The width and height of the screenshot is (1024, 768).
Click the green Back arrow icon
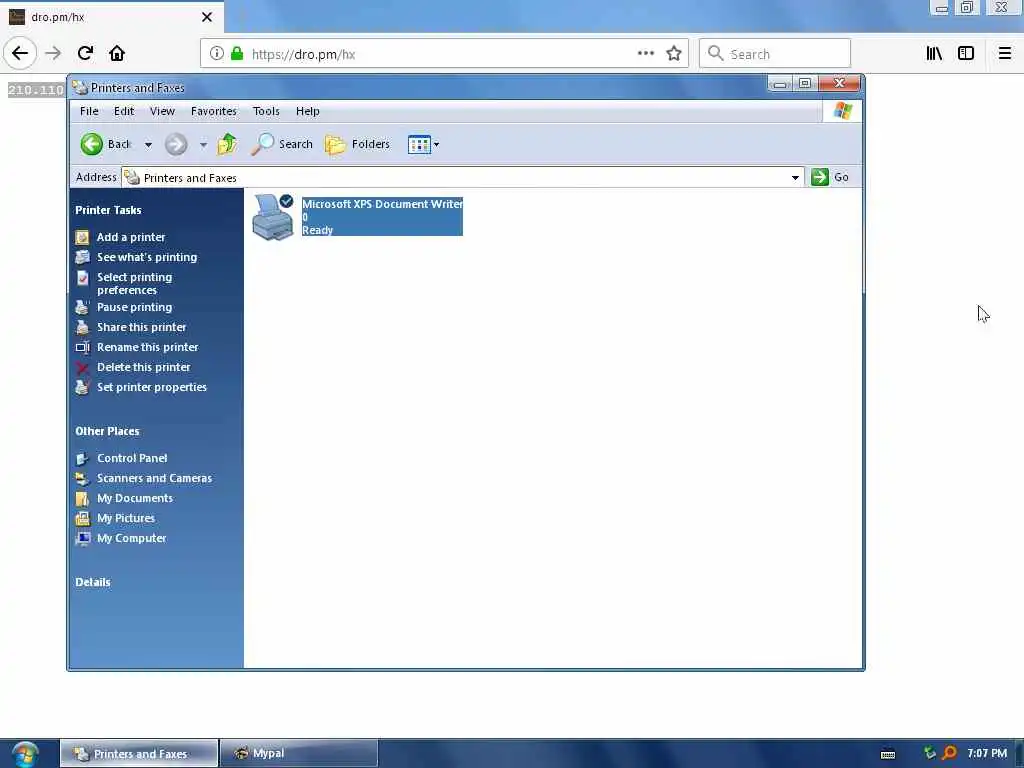91,144
